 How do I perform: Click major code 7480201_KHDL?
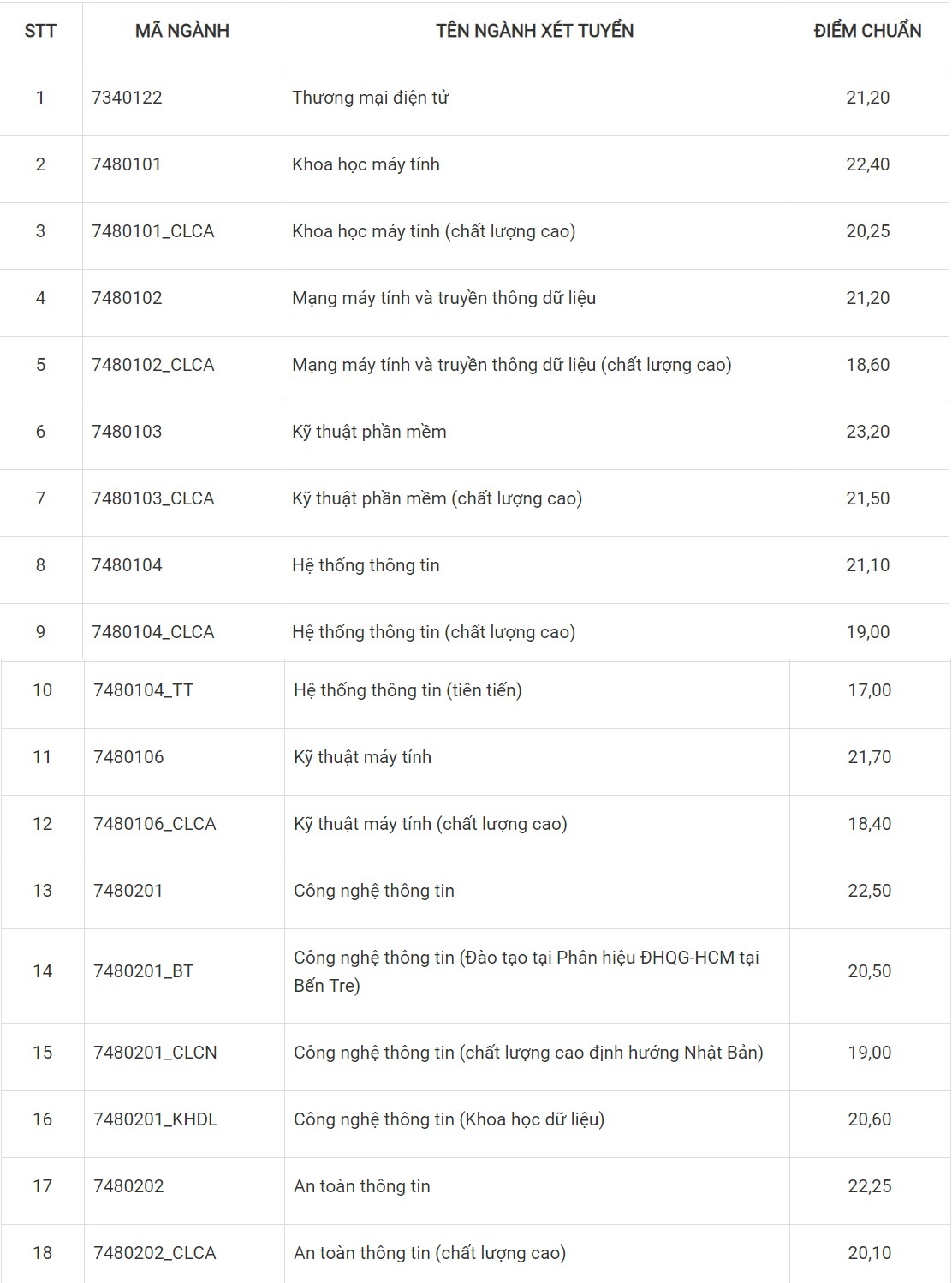155,1119
